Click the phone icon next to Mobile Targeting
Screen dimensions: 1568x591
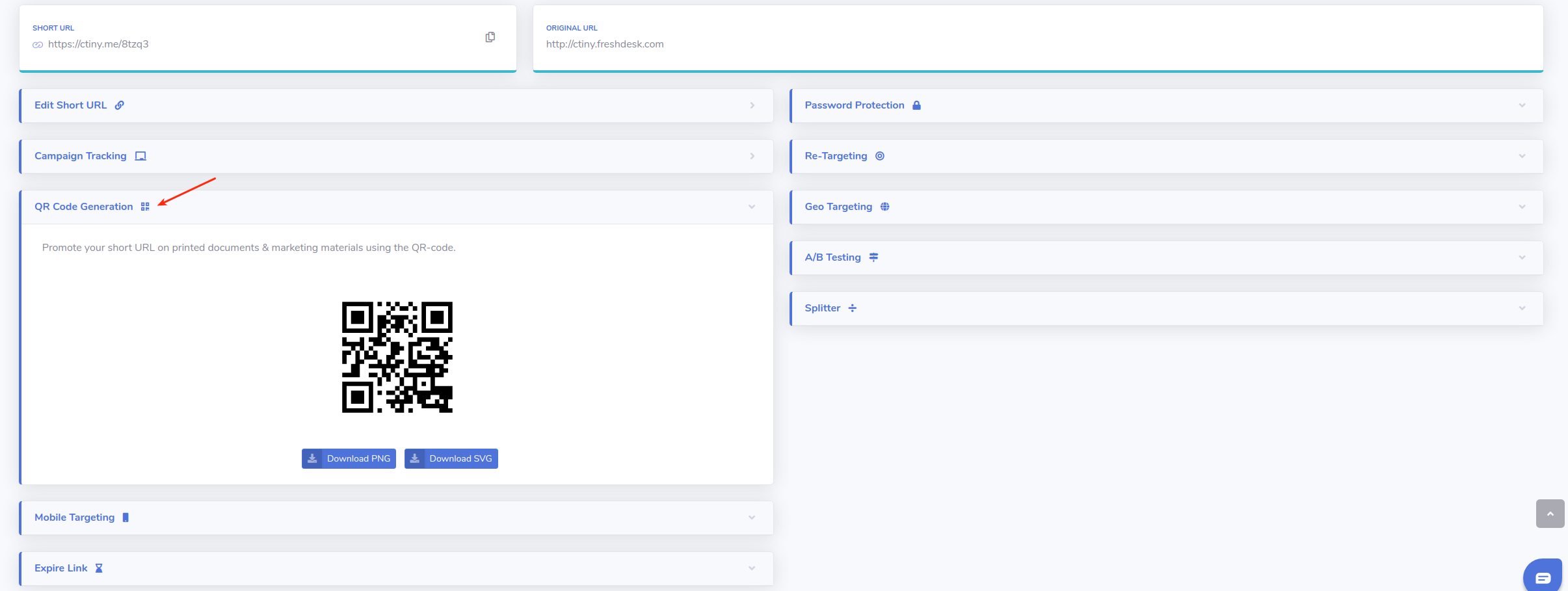[126, 518]
